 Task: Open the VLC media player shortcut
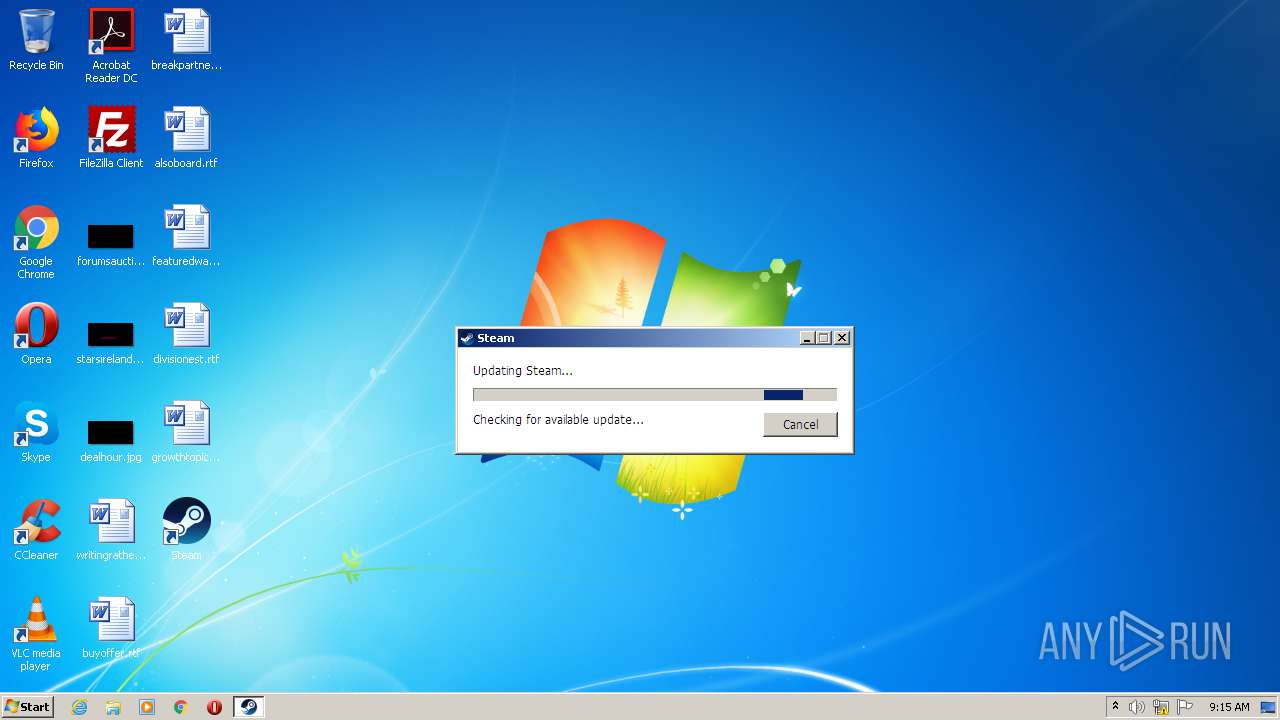36,634
